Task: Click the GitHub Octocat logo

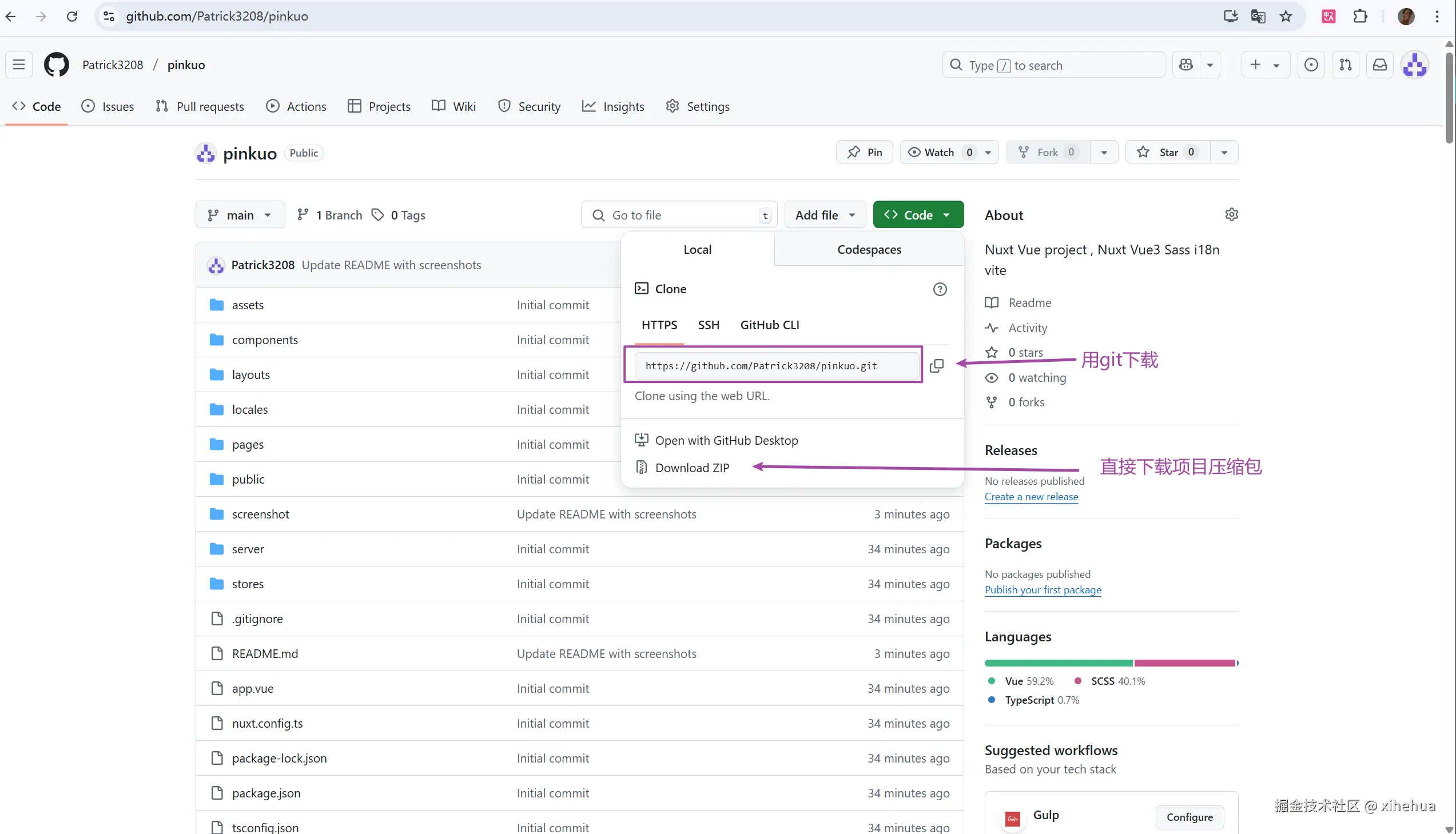Action: point(56,65)
